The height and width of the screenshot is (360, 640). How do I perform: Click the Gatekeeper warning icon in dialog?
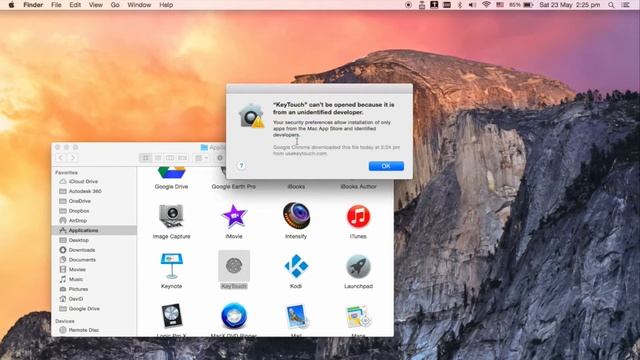[x=251, y=116]
